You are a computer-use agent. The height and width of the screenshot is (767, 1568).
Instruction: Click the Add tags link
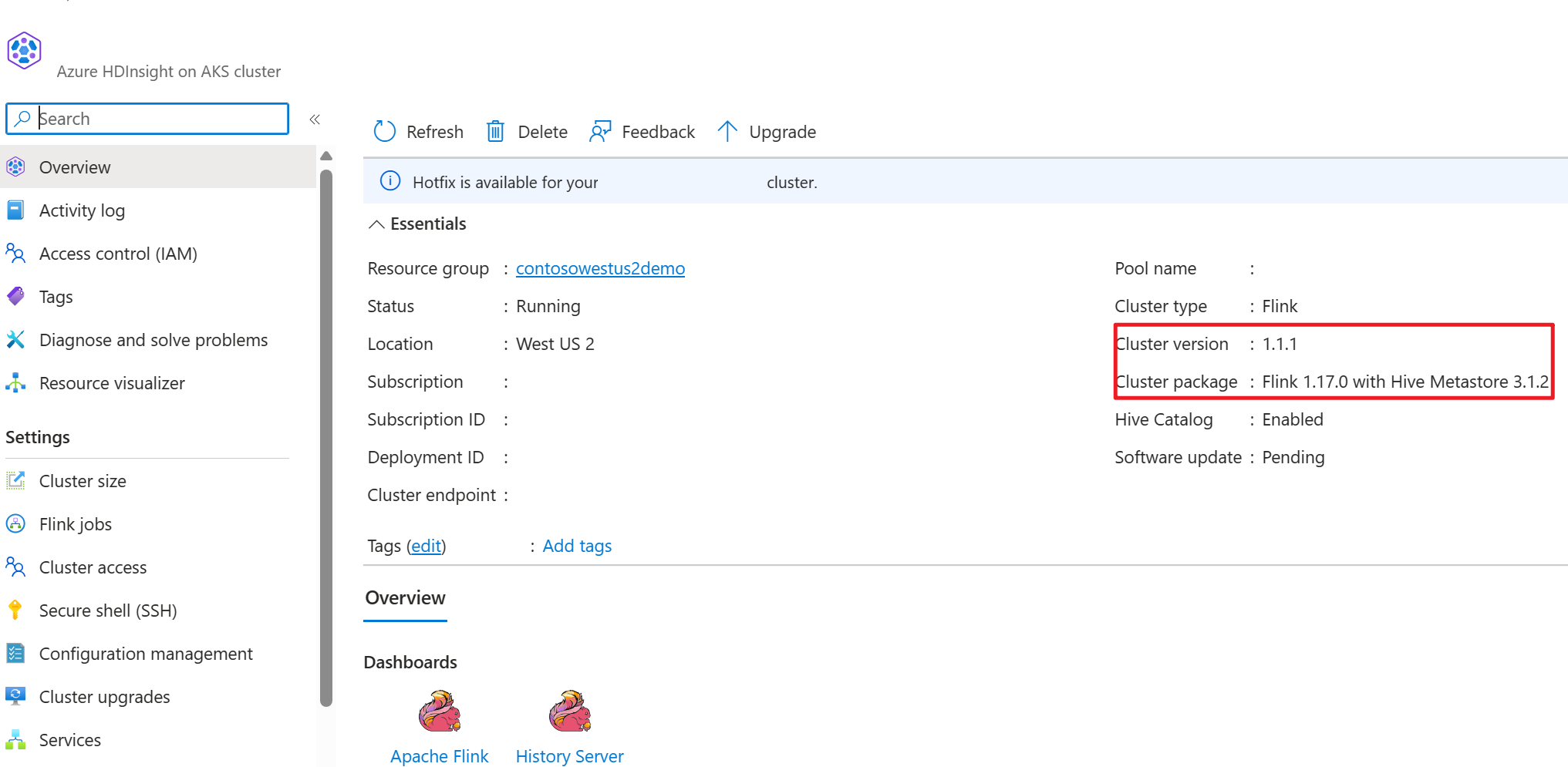pos(577,546)
